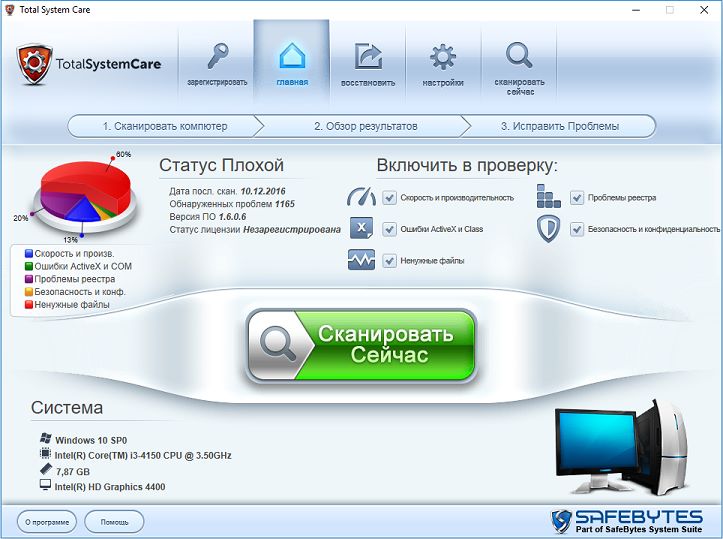723x539 pixels.
Task: Click 'Windows 10 SP0' text
Action: (x=91, y=440)
